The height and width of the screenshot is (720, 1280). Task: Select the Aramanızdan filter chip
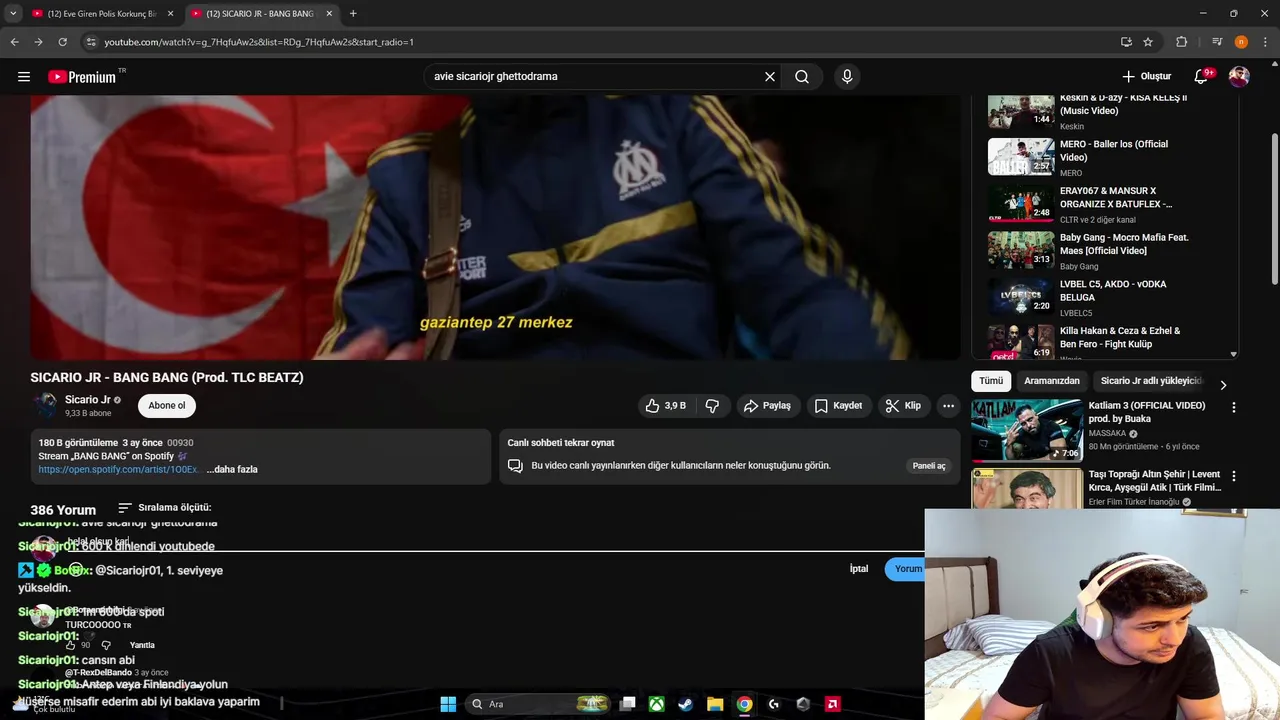tap(1052, 381)
